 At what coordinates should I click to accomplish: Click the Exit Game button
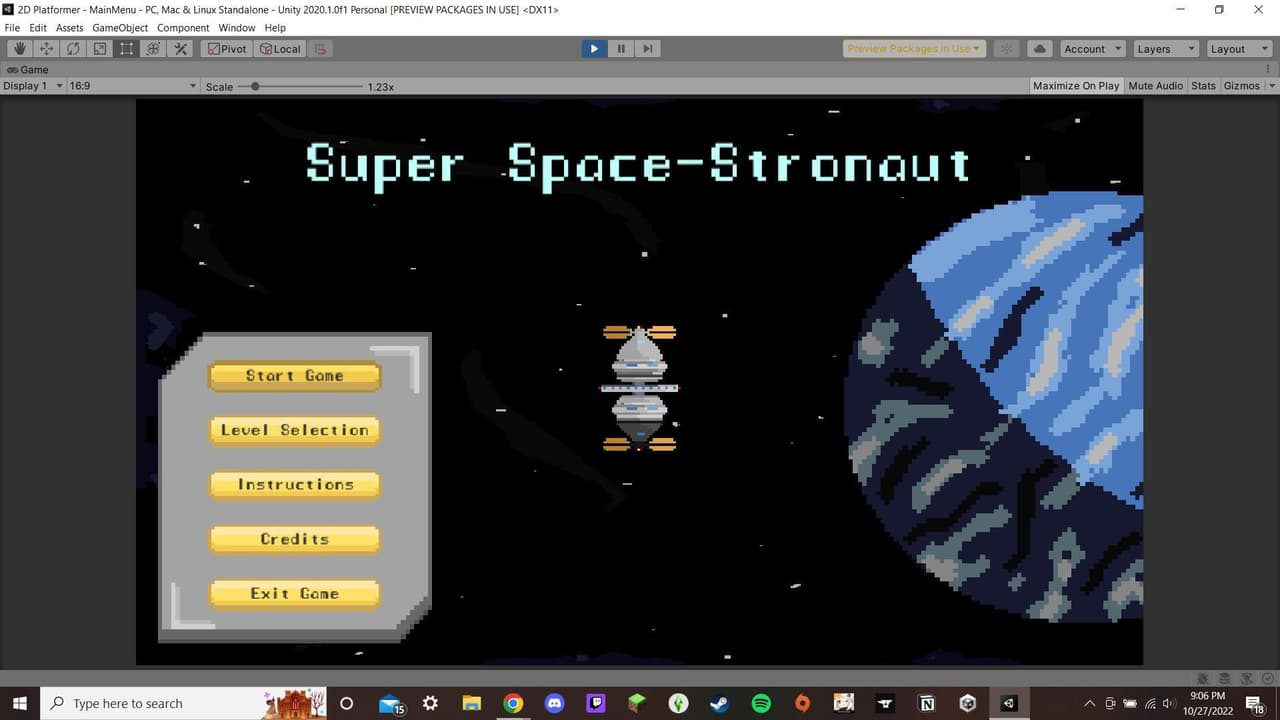point(294,594)
